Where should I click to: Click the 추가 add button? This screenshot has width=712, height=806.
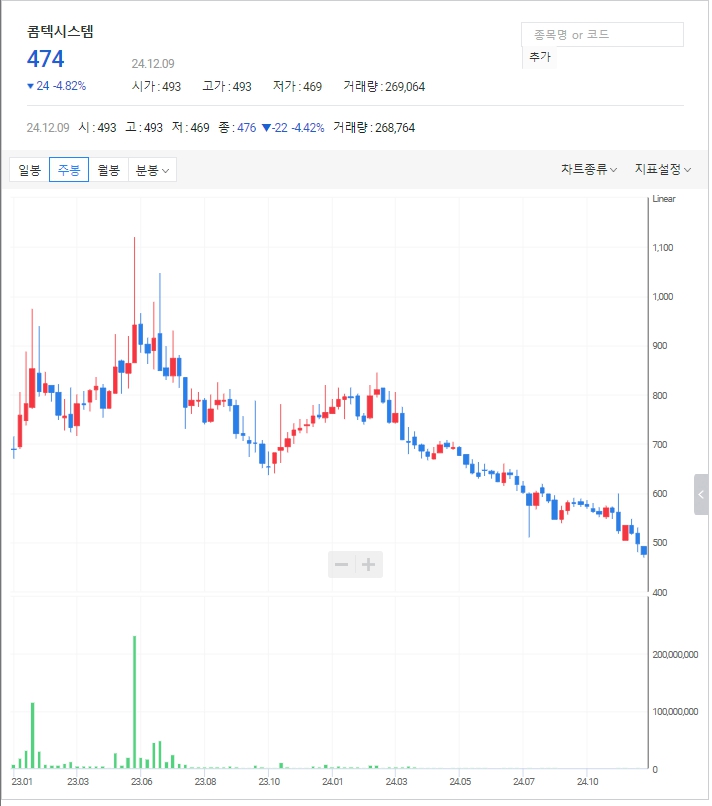[540, 57]
